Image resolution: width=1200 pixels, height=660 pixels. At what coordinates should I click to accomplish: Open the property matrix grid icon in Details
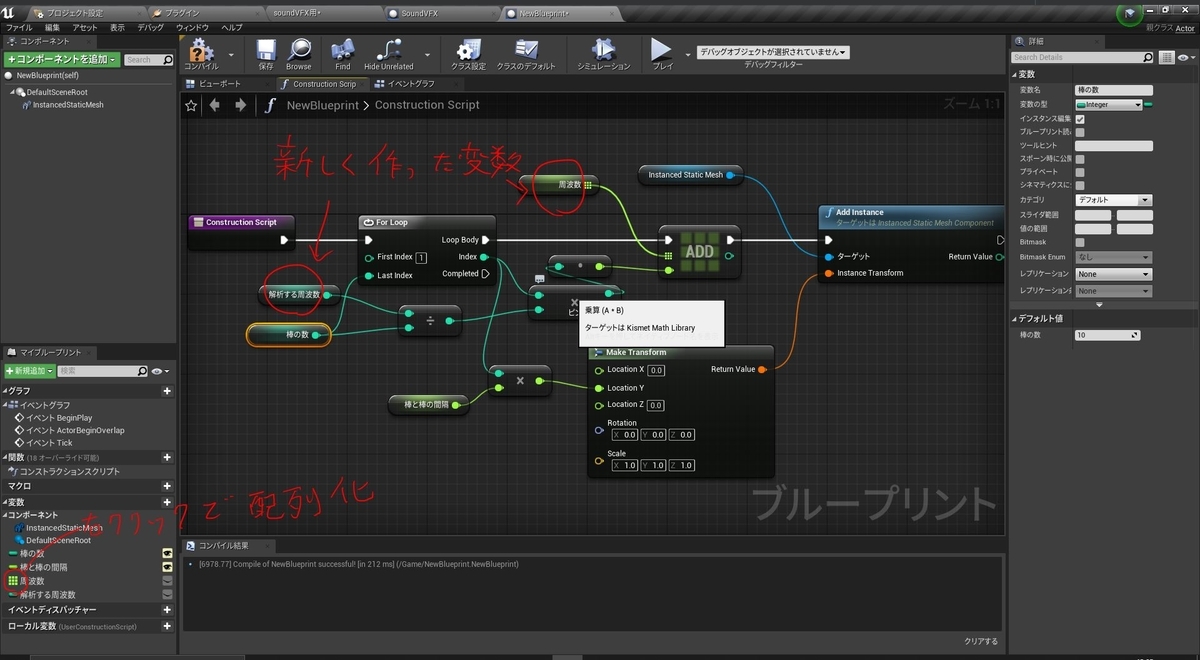(1168, 57)
